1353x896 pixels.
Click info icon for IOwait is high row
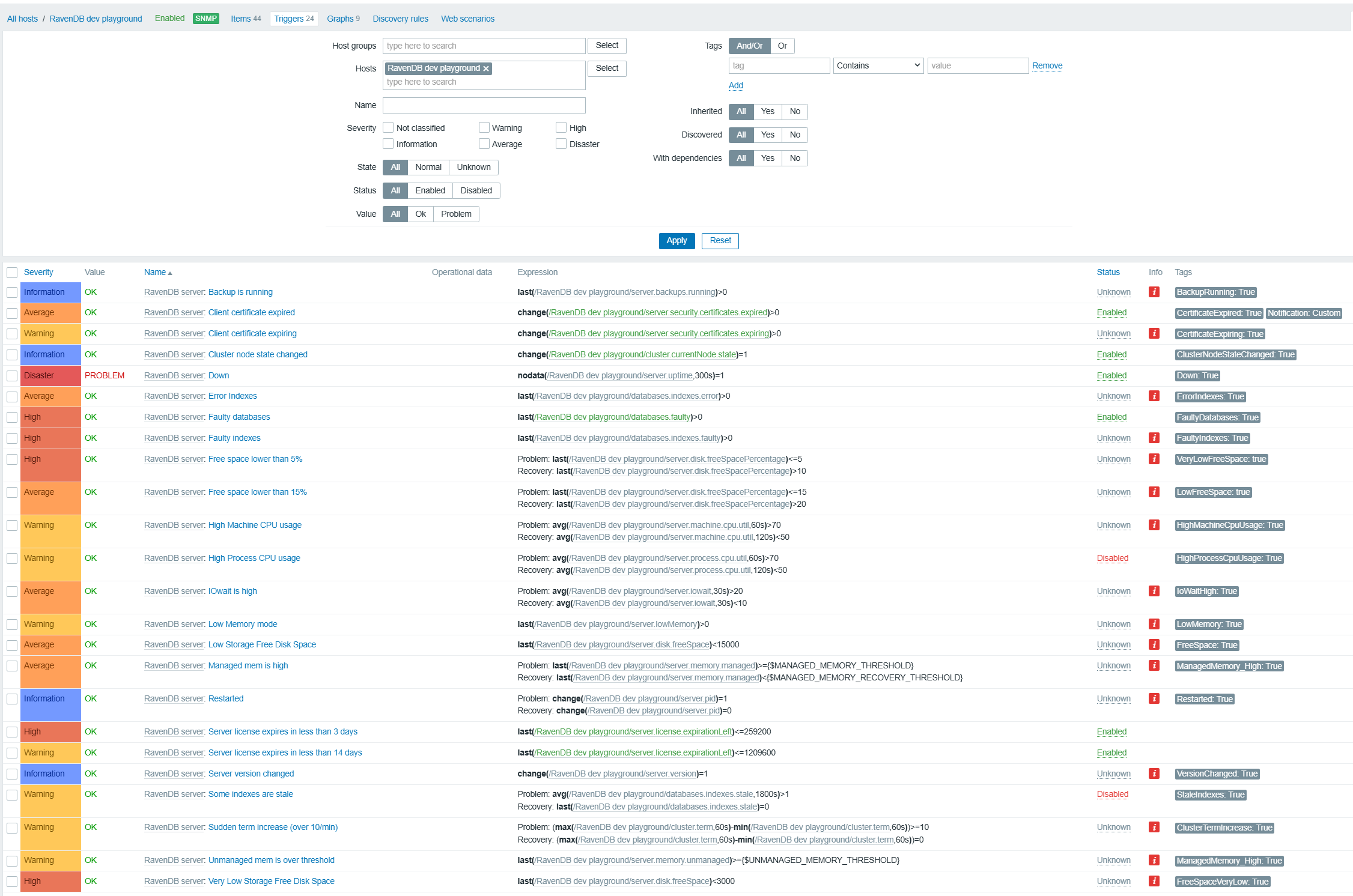(1154, 591)
